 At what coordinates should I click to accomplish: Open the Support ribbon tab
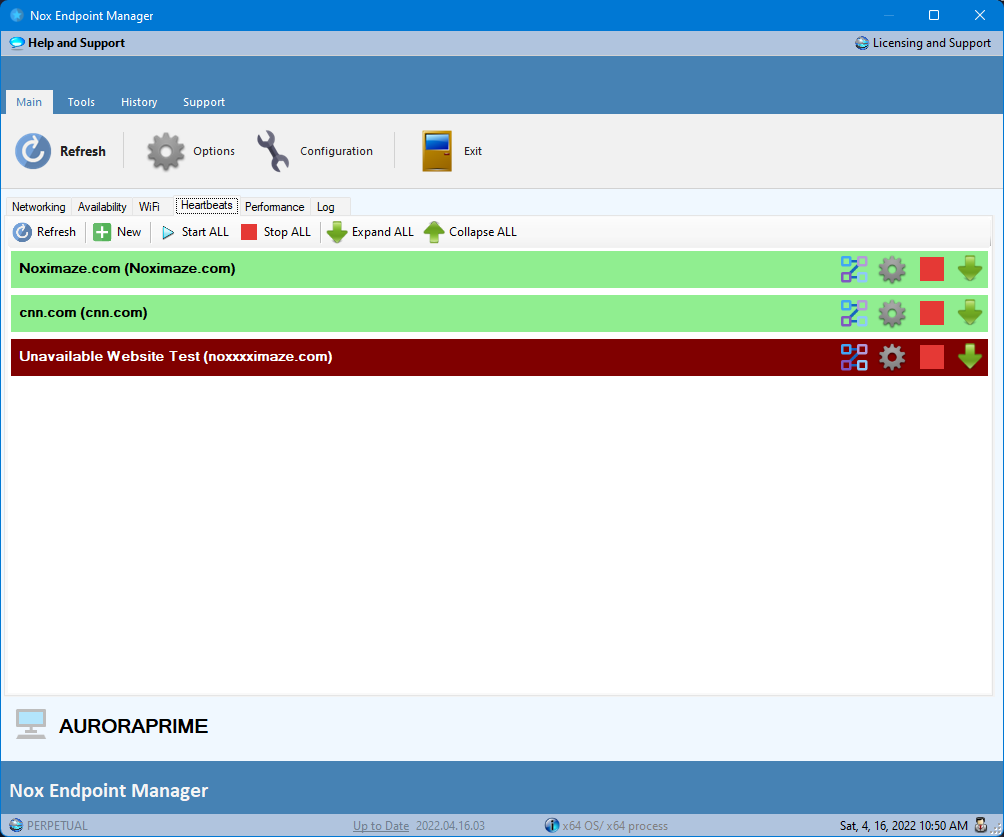tap(204, 102)
